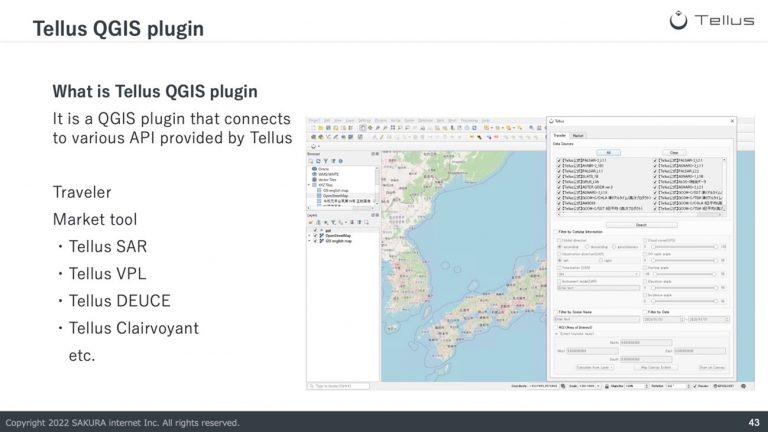Open the Calculate from Layer dropdown button
Viewport: 768px width, 432px height.
point(595,367)
